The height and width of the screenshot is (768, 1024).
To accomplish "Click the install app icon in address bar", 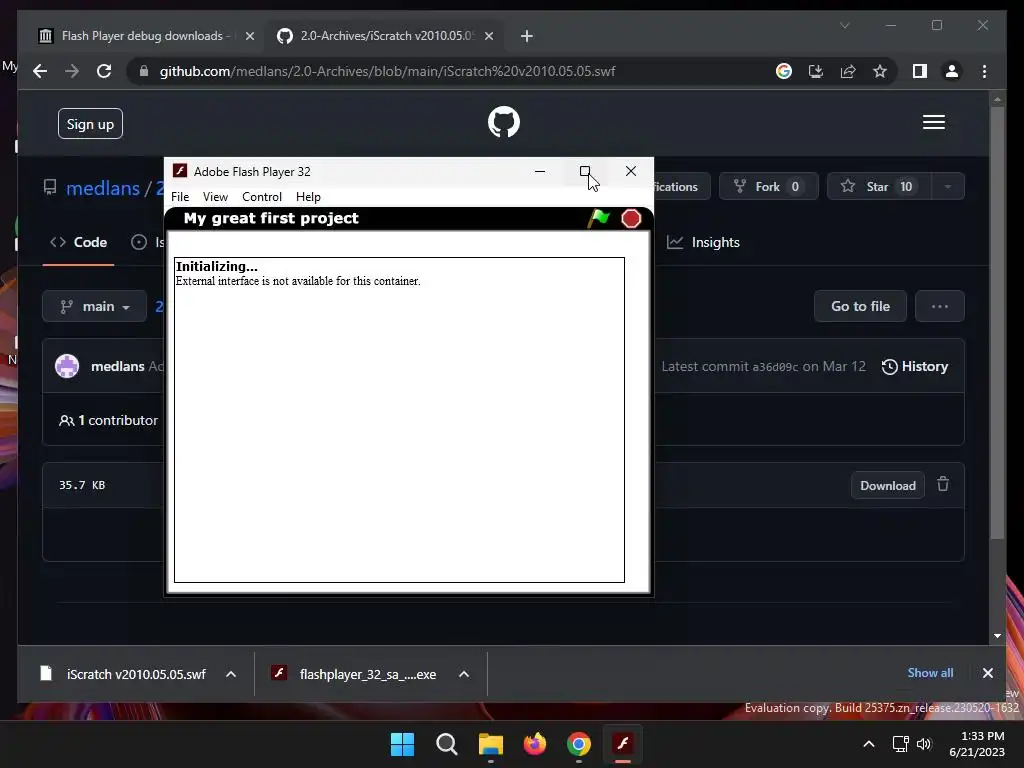I will [x=816, y=71].
